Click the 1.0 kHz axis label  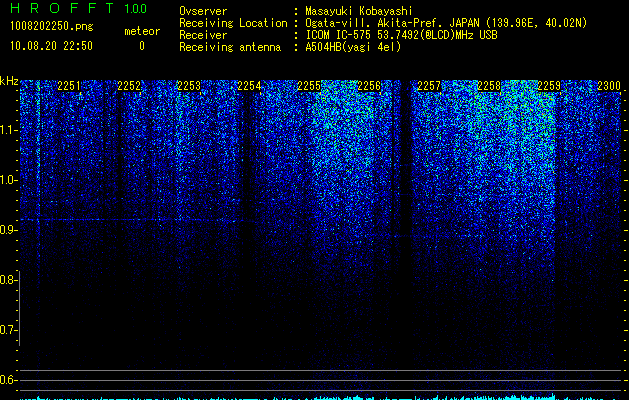coord(8,180)
